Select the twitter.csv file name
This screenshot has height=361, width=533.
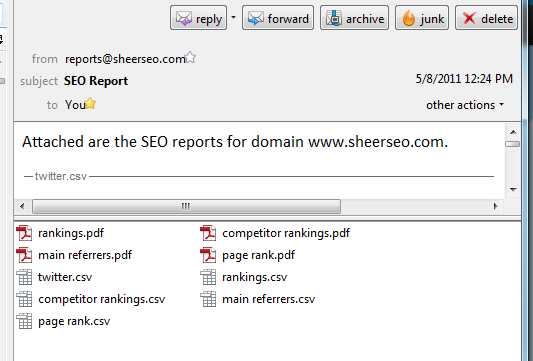[65, 277]
